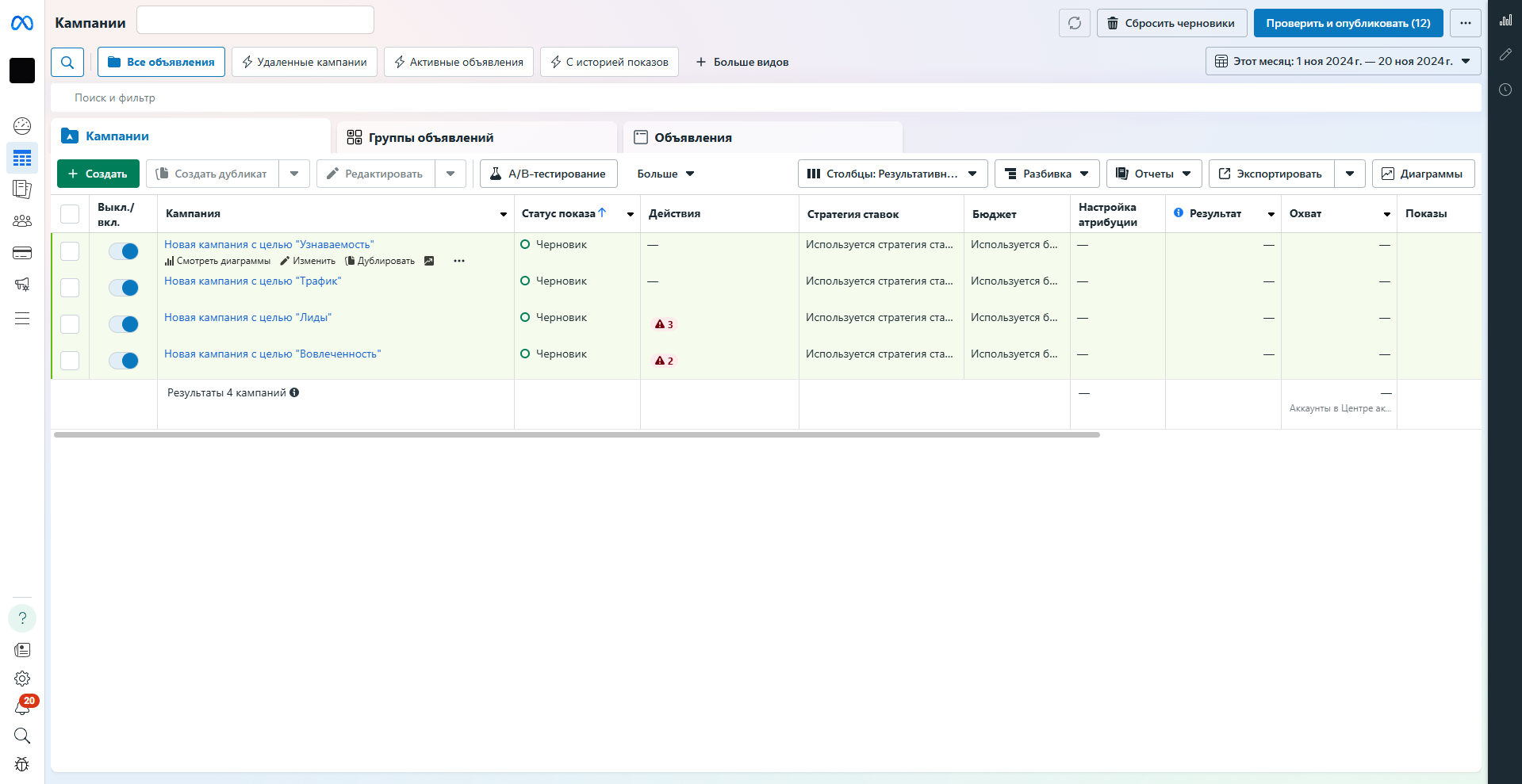The width and height of the screenshot is (1522, 784).
Task: Open the pencil edit icon on right rail
Action: (x=1505, y=55)
